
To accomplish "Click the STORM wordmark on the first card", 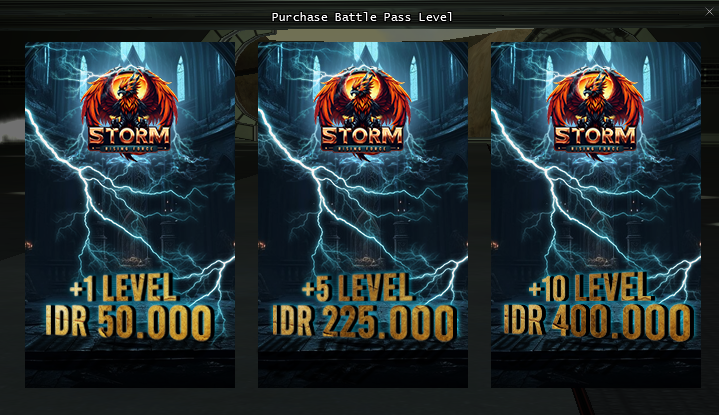I will (x=129, y=136).
